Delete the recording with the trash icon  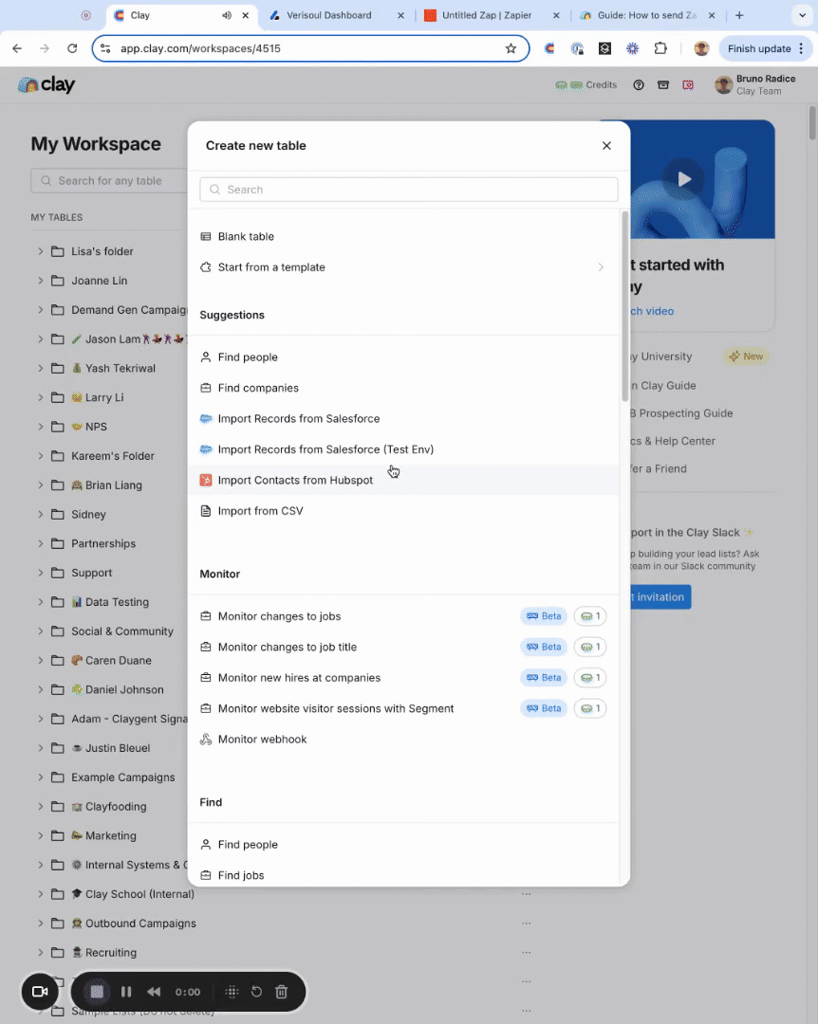281,992
